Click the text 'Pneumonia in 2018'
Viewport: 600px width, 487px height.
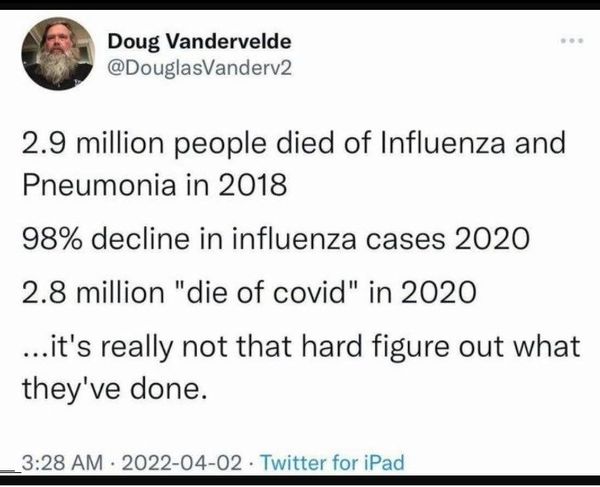(155, 185)
